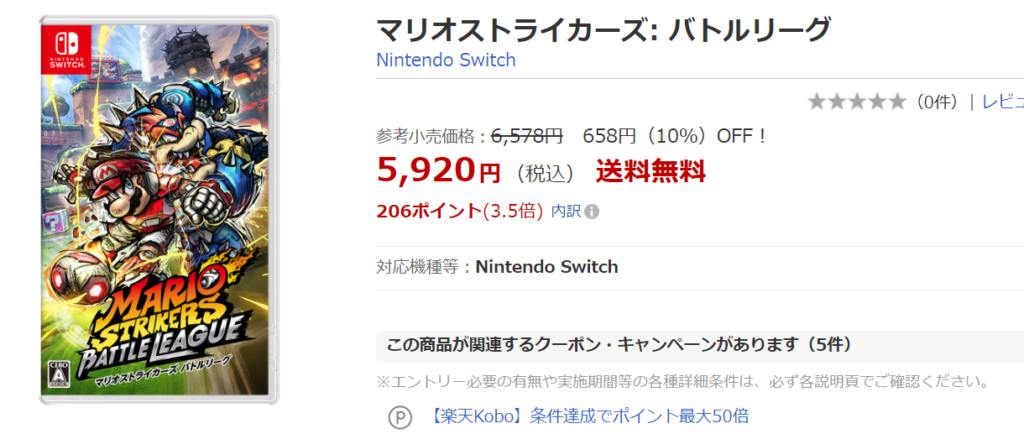This screenshot has width=1024, height=434.
Task: Click the (0件) review count
Action: point(936,101)
